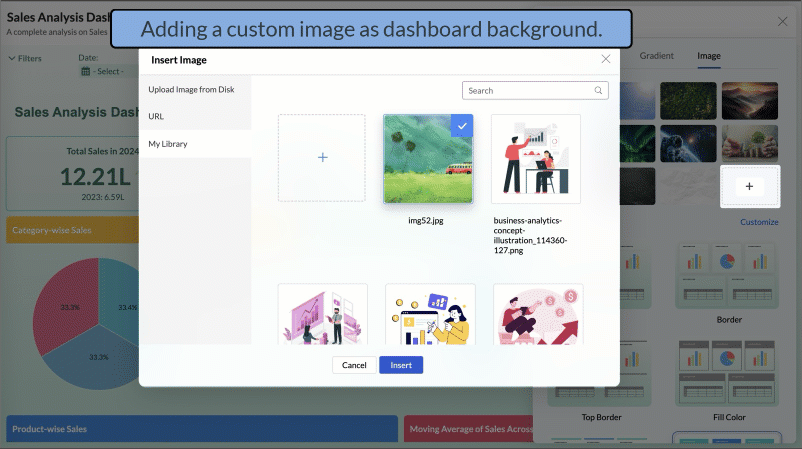Click the image search input field
Screen dimensions: 802x449
coord(528,91)
